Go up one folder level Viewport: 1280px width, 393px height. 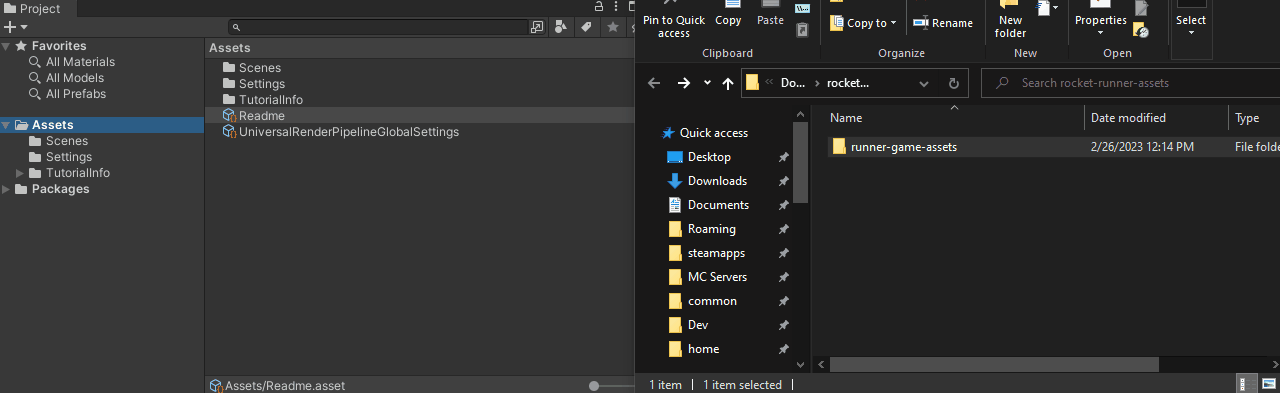pos(727,83)
